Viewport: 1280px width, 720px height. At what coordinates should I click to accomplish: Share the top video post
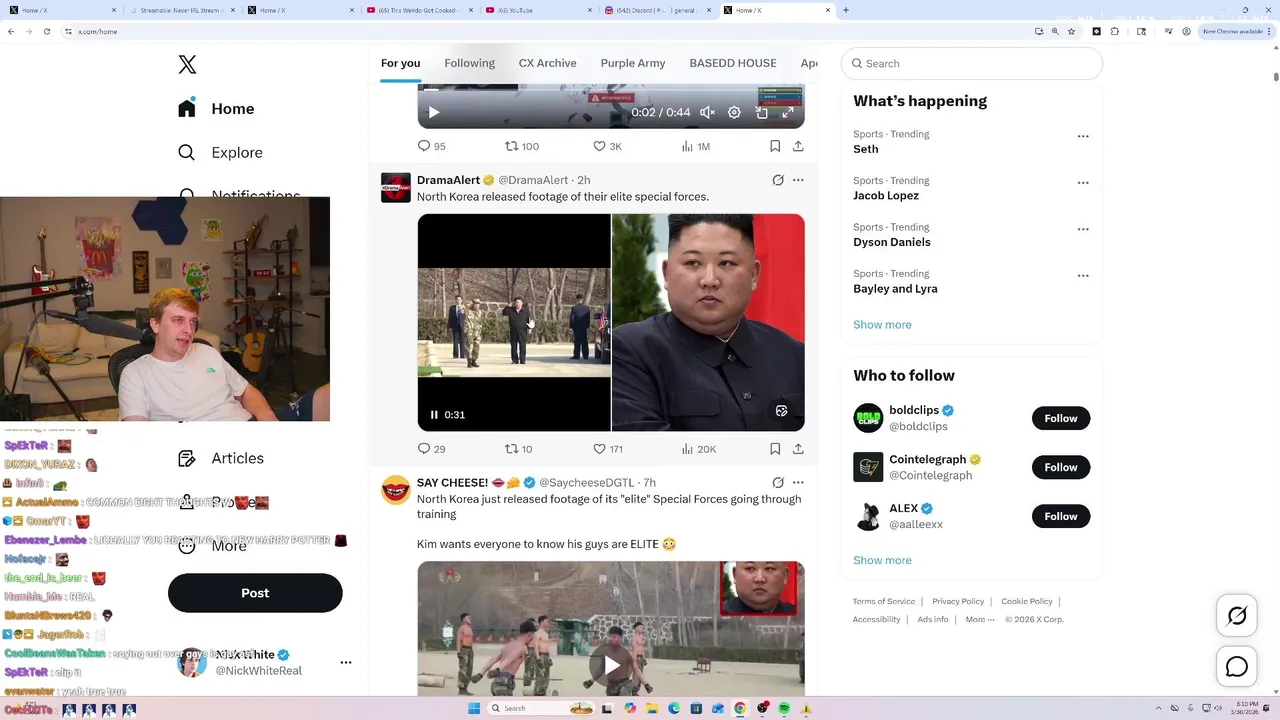[798, 146]
